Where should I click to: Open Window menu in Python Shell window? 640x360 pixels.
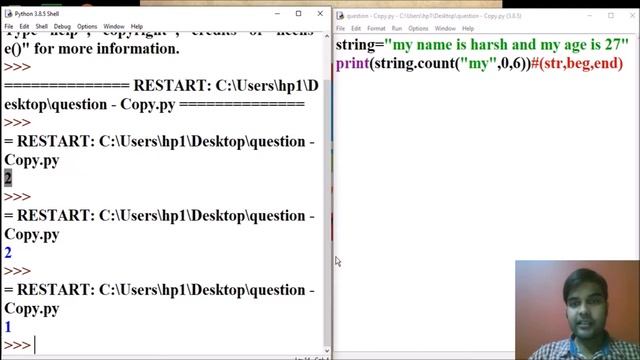[114, 27]
